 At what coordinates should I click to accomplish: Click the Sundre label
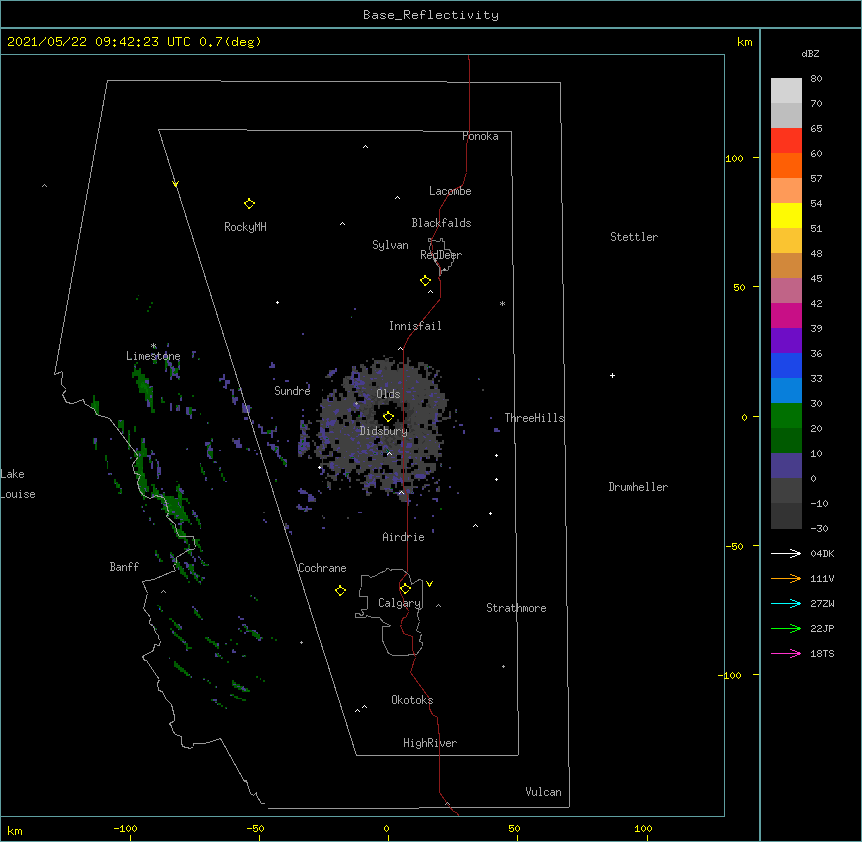[292, 391]
